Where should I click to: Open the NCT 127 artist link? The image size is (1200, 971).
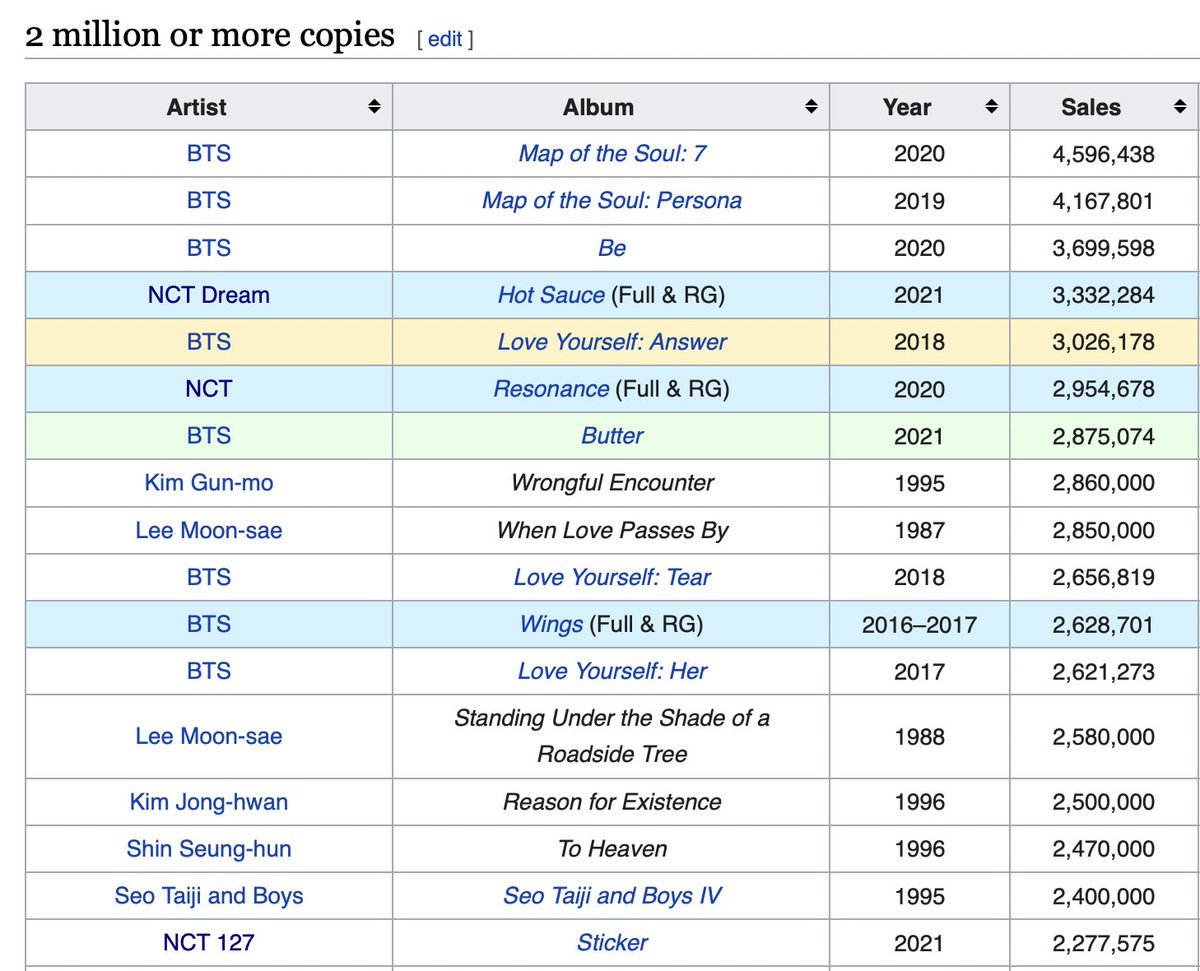[209, 943]
